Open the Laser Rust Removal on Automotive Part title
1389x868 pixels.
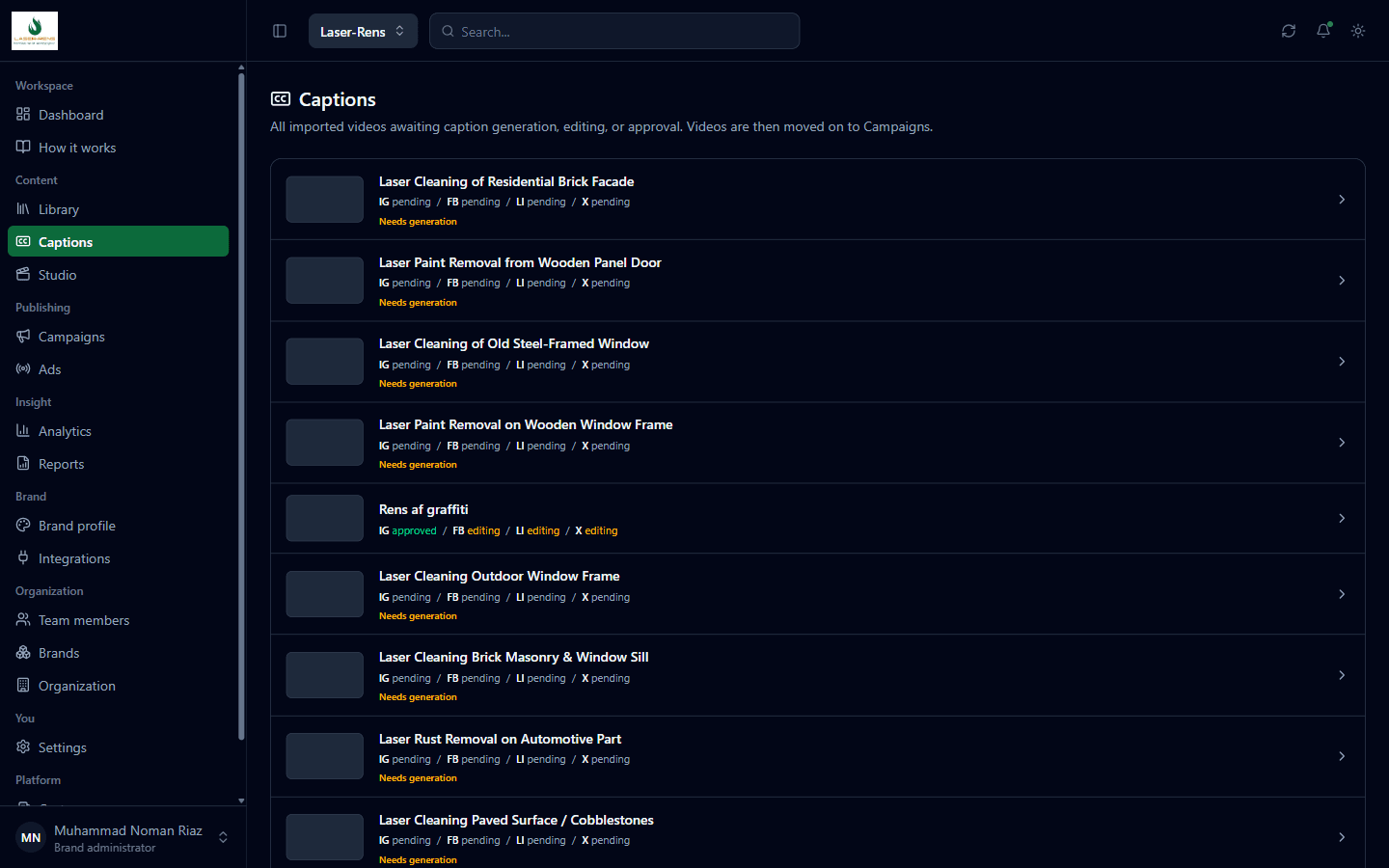click(x=500, y=739)
